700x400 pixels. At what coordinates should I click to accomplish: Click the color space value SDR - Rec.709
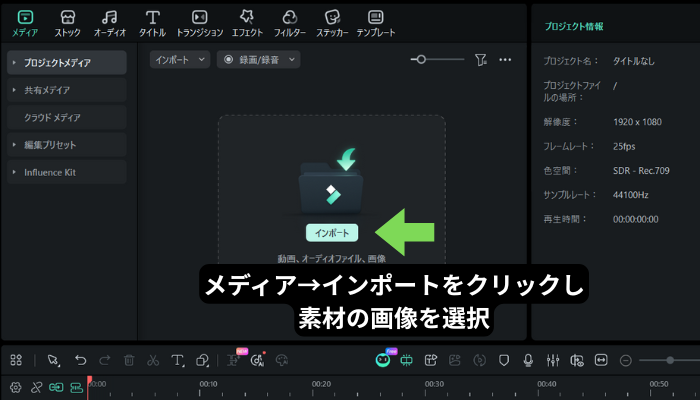pos(641,171)
